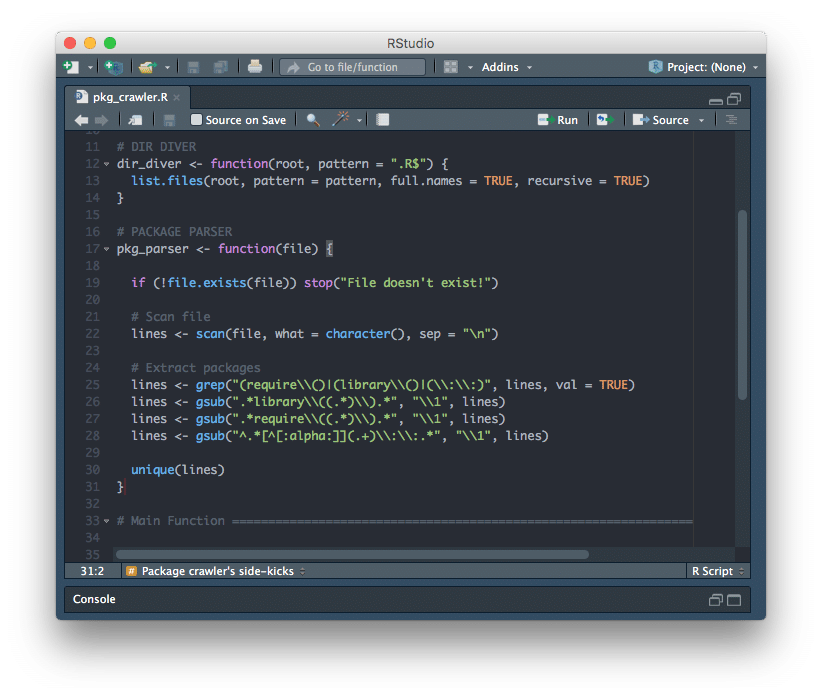The height and width of the screenshot is (700, 822).
Task: Click line number 28 in gutter
Action: click(92, 436)
